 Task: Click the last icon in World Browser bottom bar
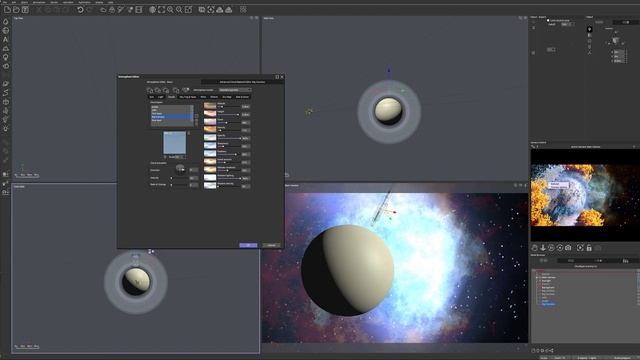click(x=551, y=350)
